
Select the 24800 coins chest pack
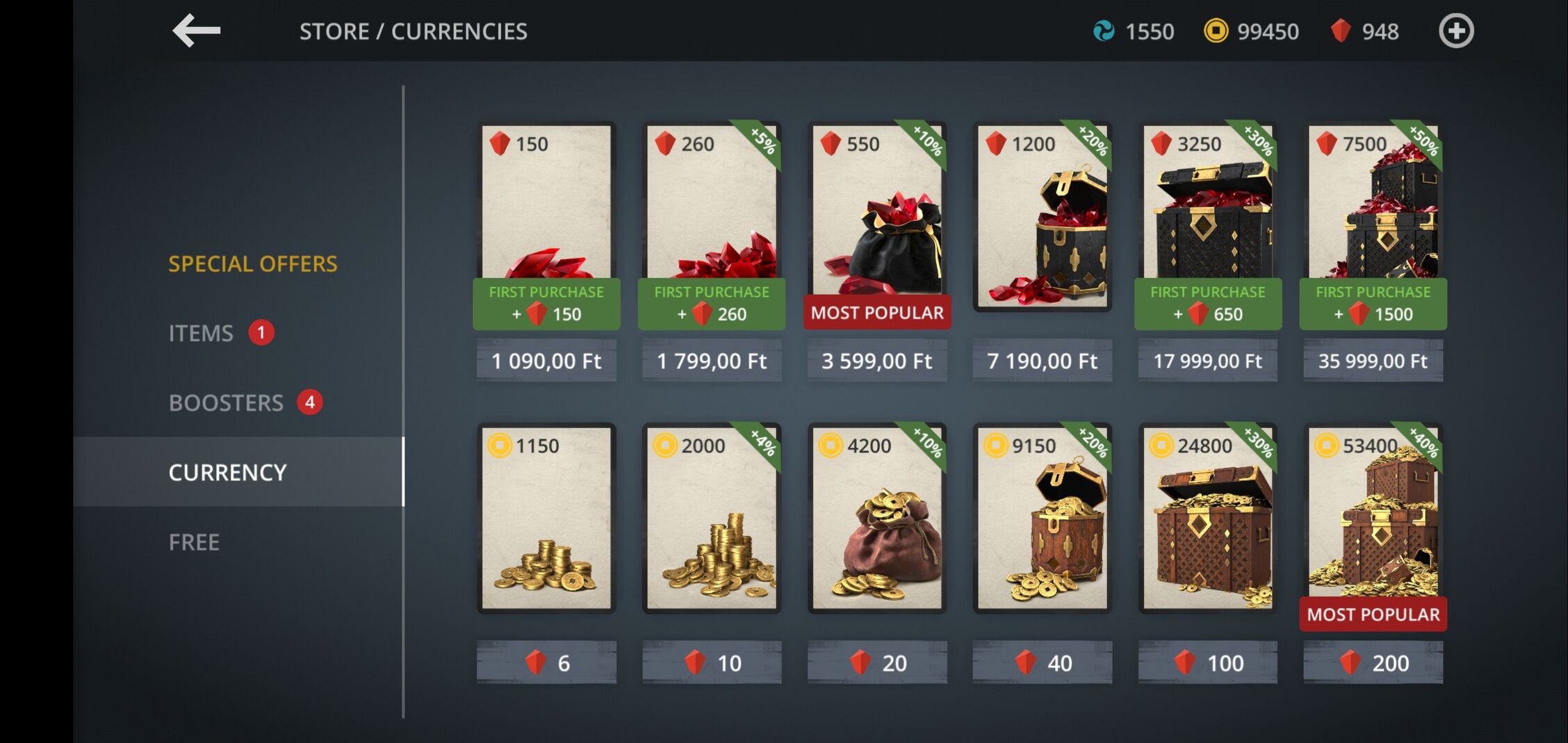pos(1207,519)
